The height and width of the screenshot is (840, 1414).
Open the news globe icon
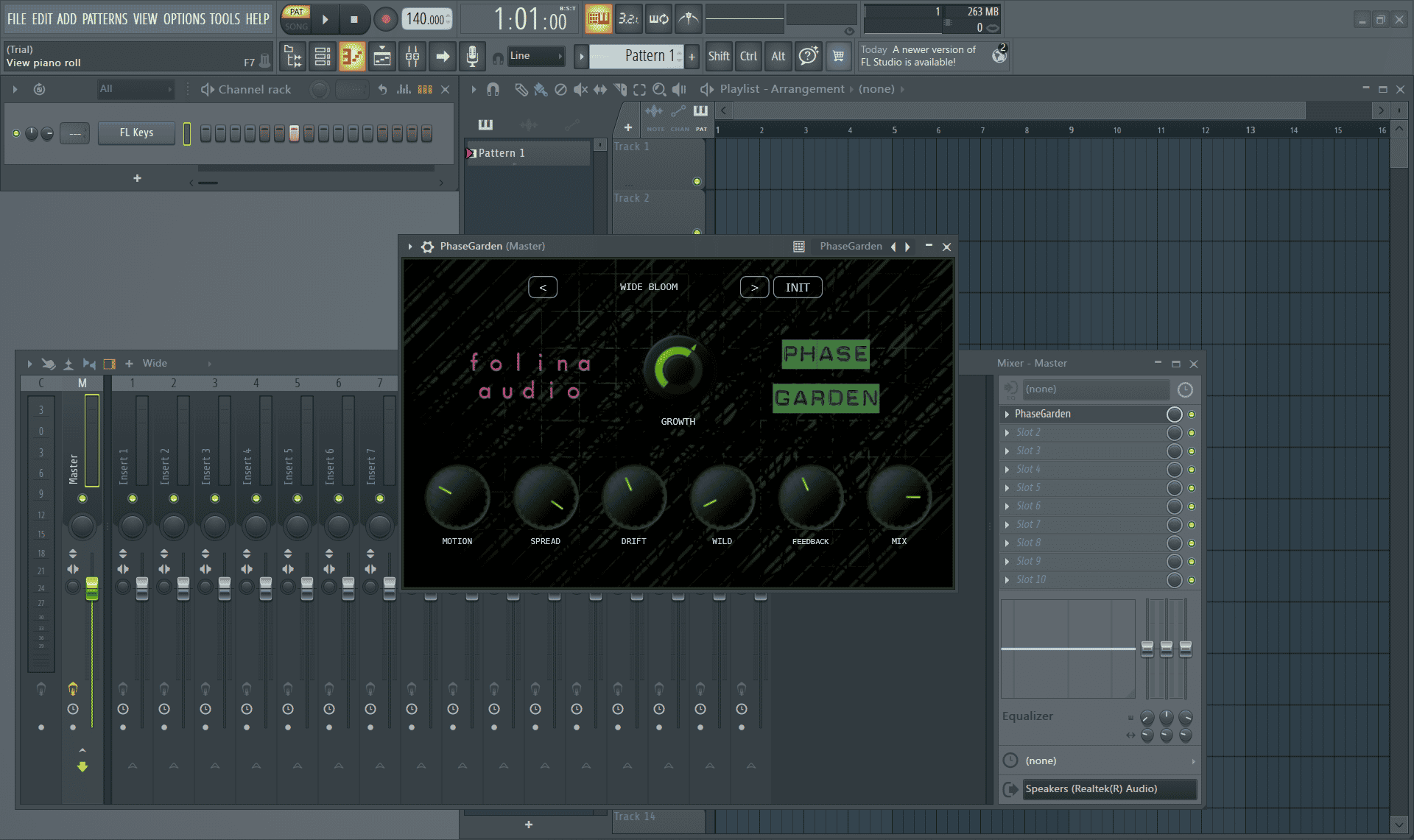tap(999, 54)
